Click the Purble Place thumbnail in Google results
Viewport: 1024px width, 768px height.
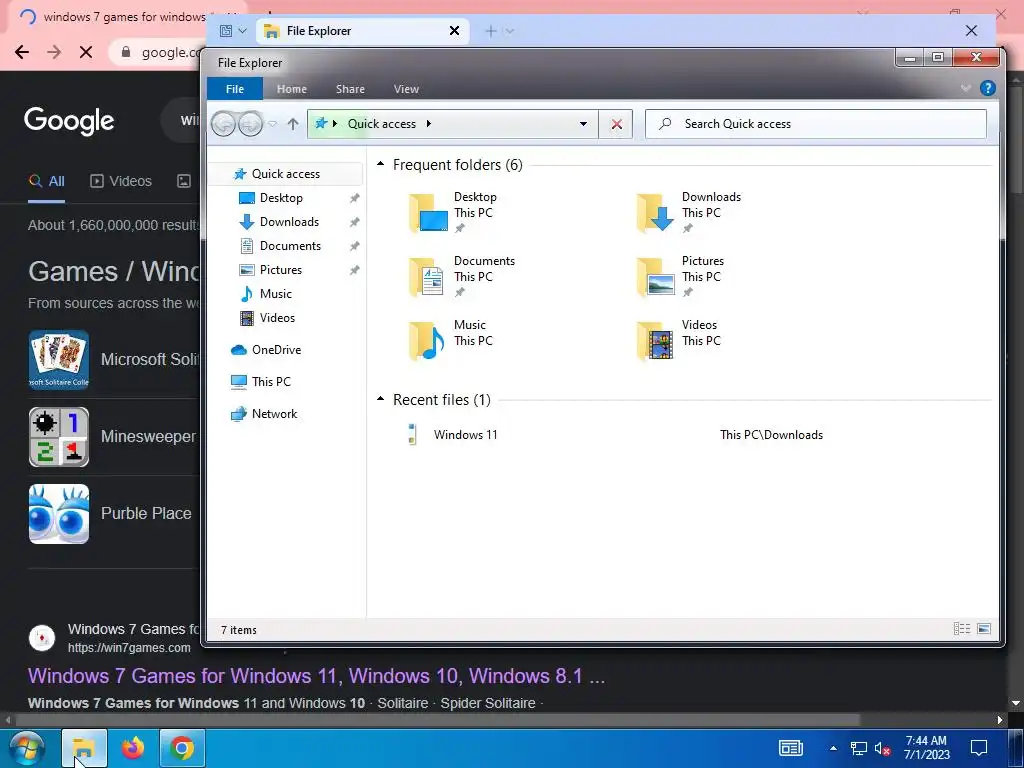click(59, 514)
